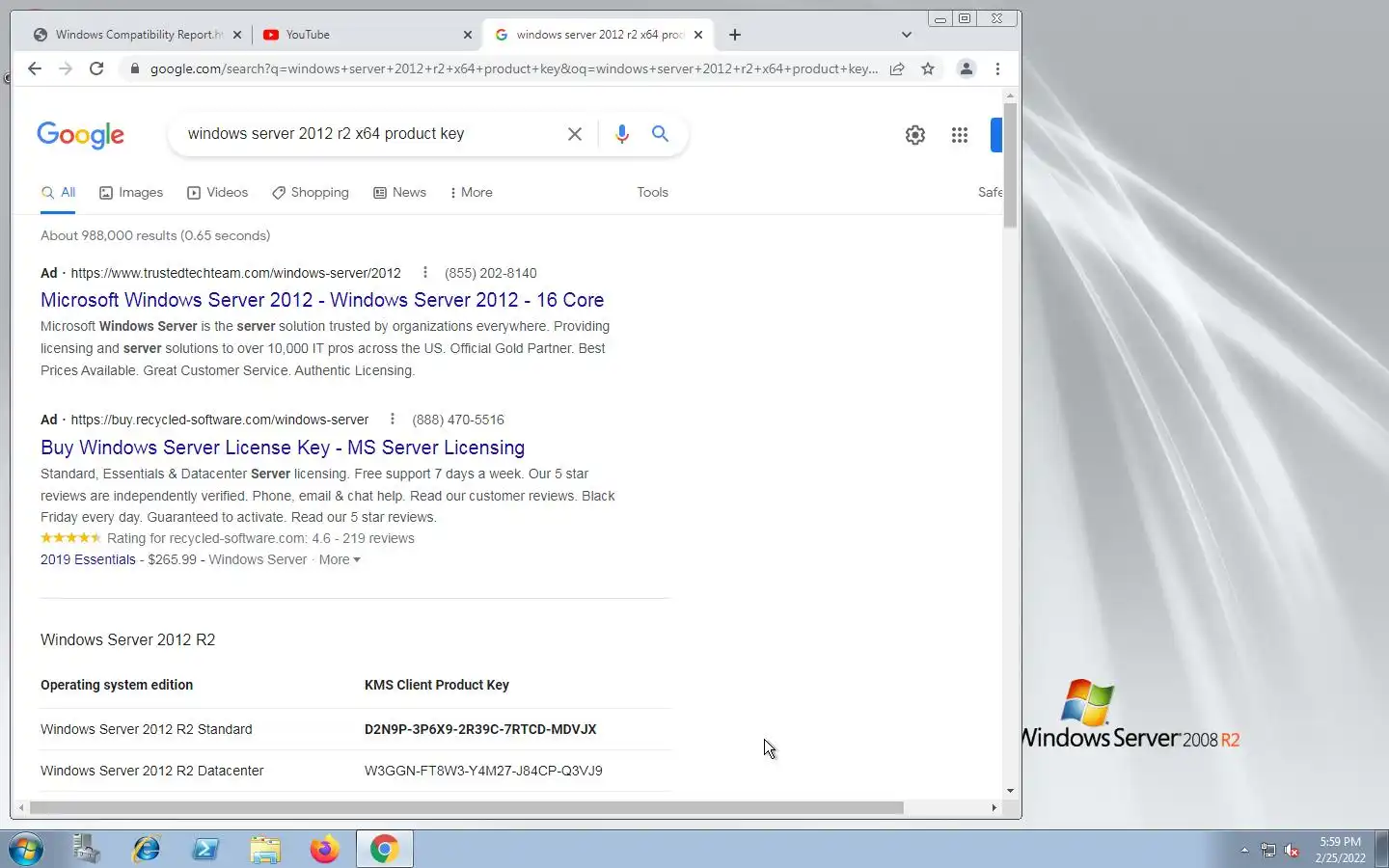Start voice search via microphone icon
Image resolution: width=1389 pixels, height=868 pixels.
click(x=622, y=134)
